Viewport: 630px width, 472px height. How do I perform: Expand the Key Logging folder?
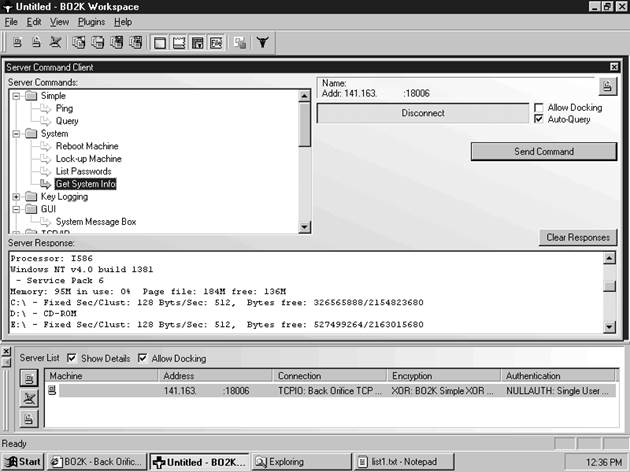pos(16,197)
